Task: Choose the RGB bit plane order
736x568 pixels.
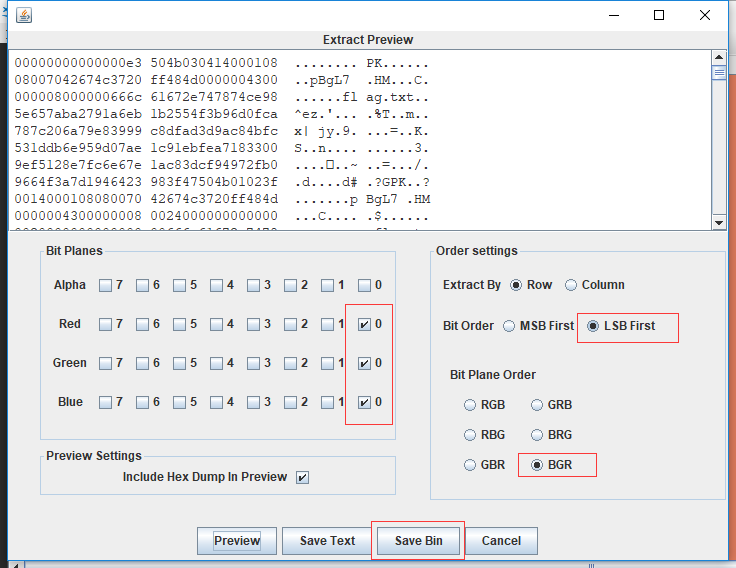Action: (x=470, y=405)
